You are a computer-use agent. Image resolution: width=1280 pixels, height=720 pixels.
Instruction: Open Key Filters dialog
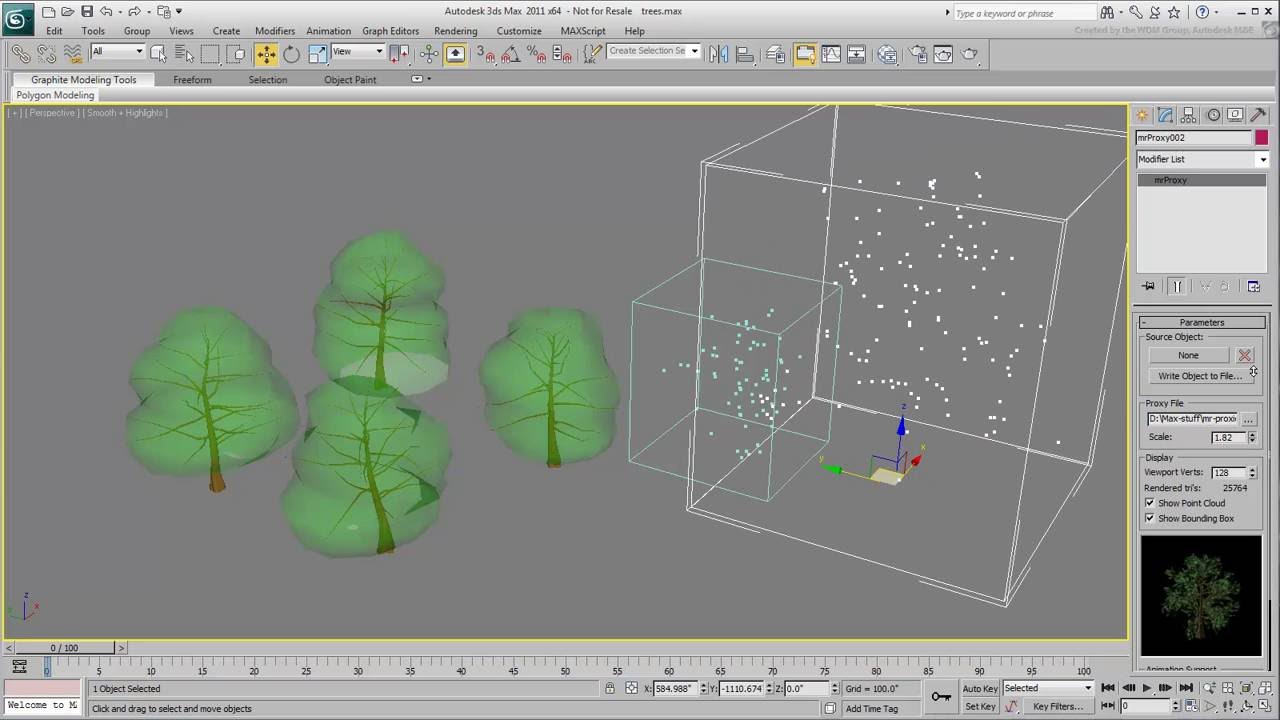1058,706
